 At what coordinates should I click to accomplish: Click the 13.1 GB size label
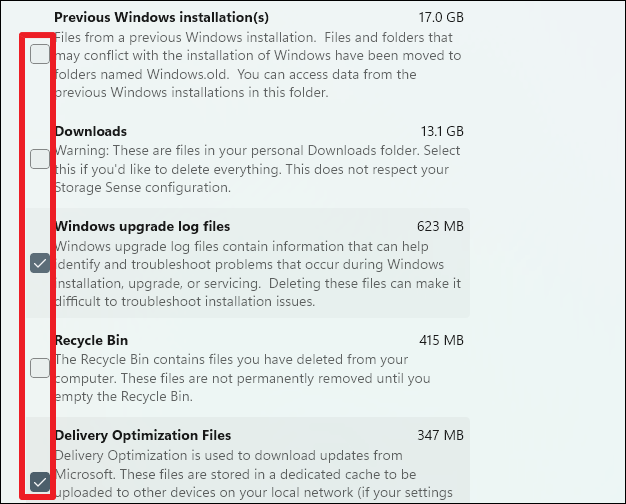[442, 131]
